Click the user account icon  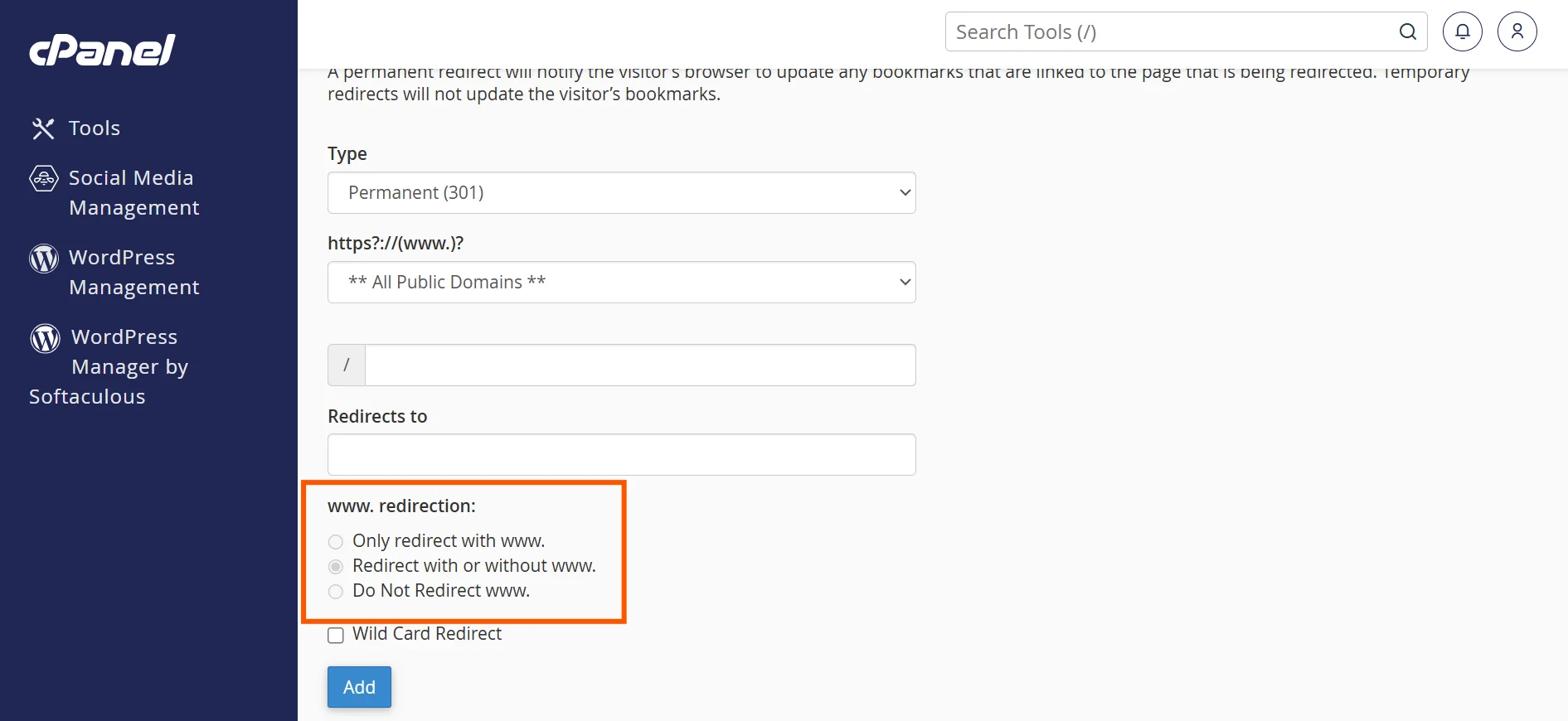coord(1517,31)
